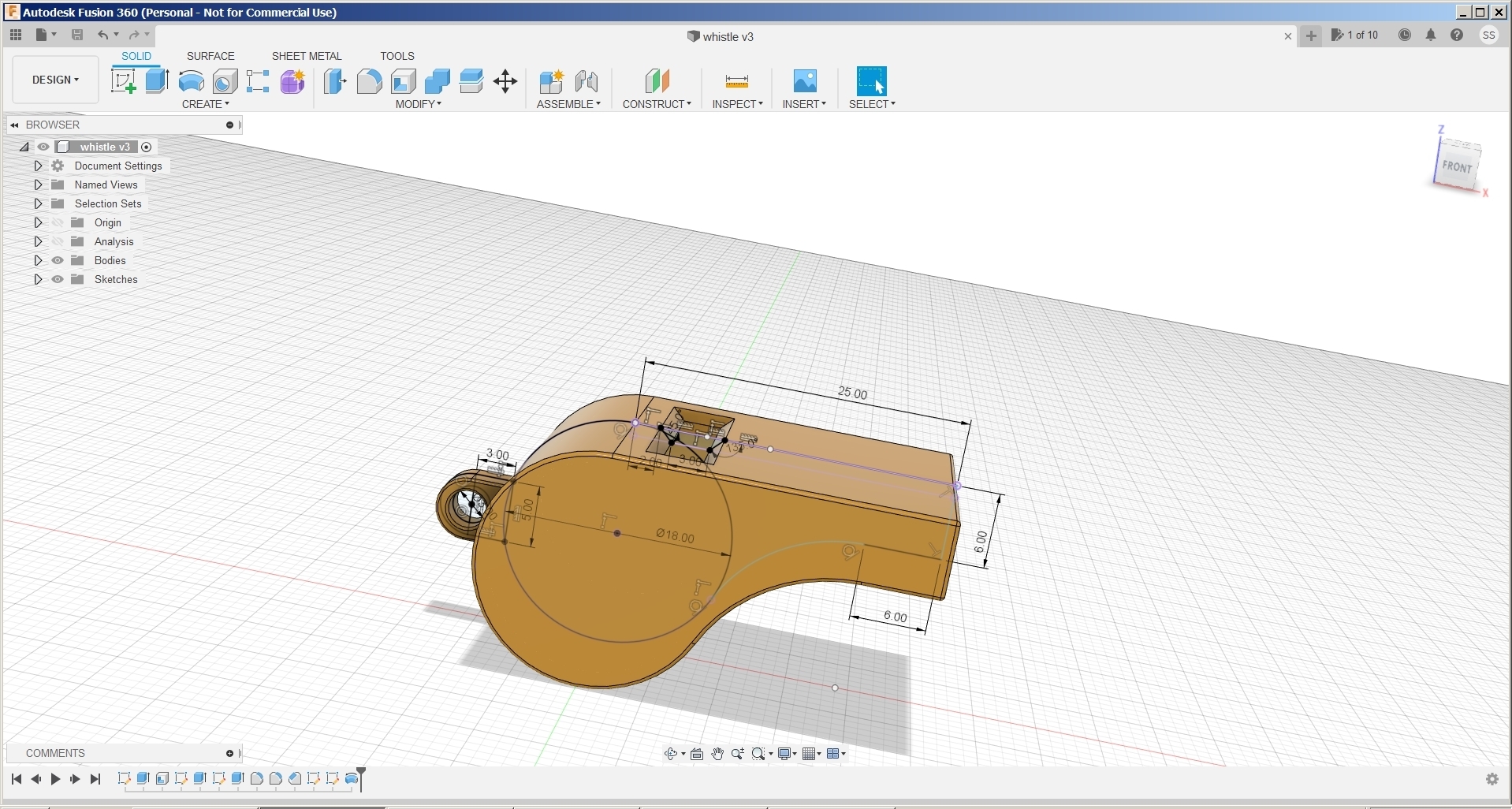Hide the Bodies folder

(58, 260)
